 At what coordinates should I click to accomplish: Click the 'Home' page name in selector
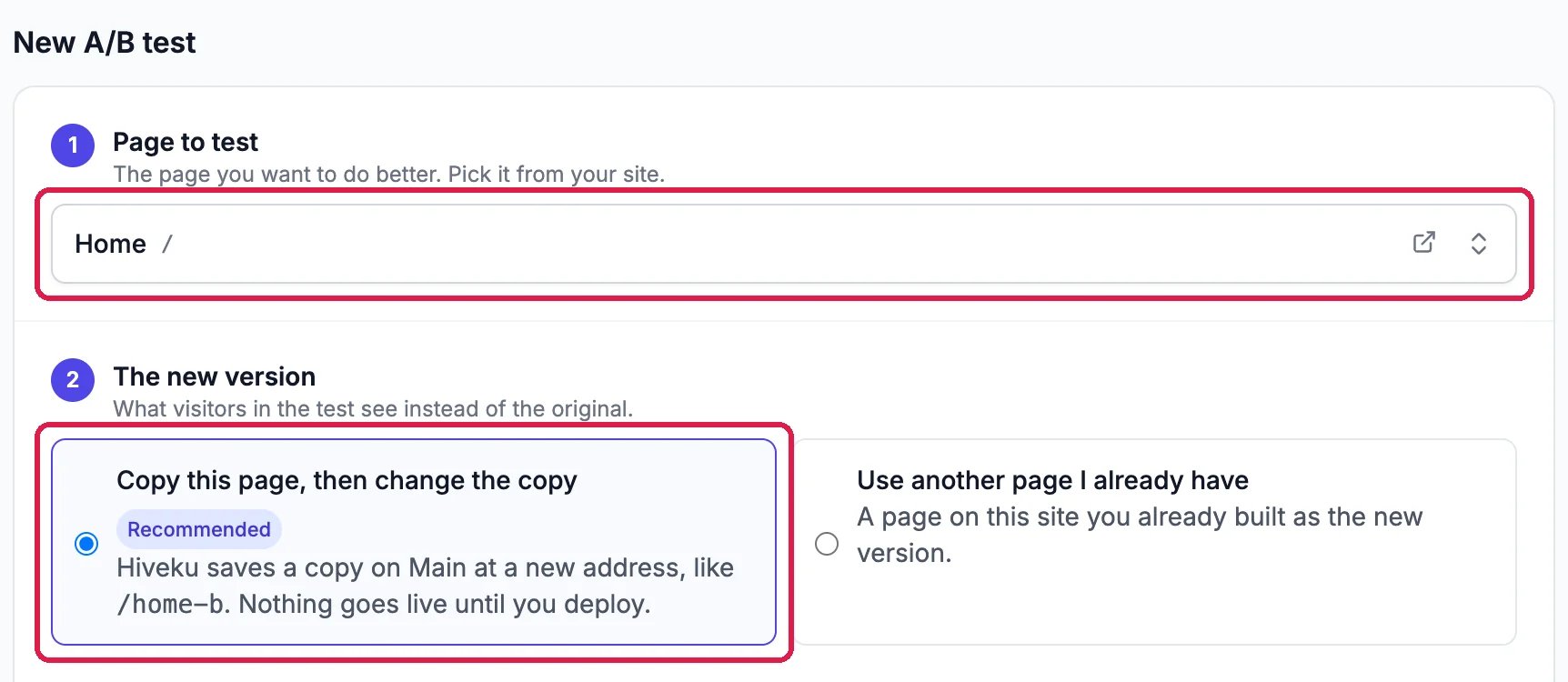110,244
